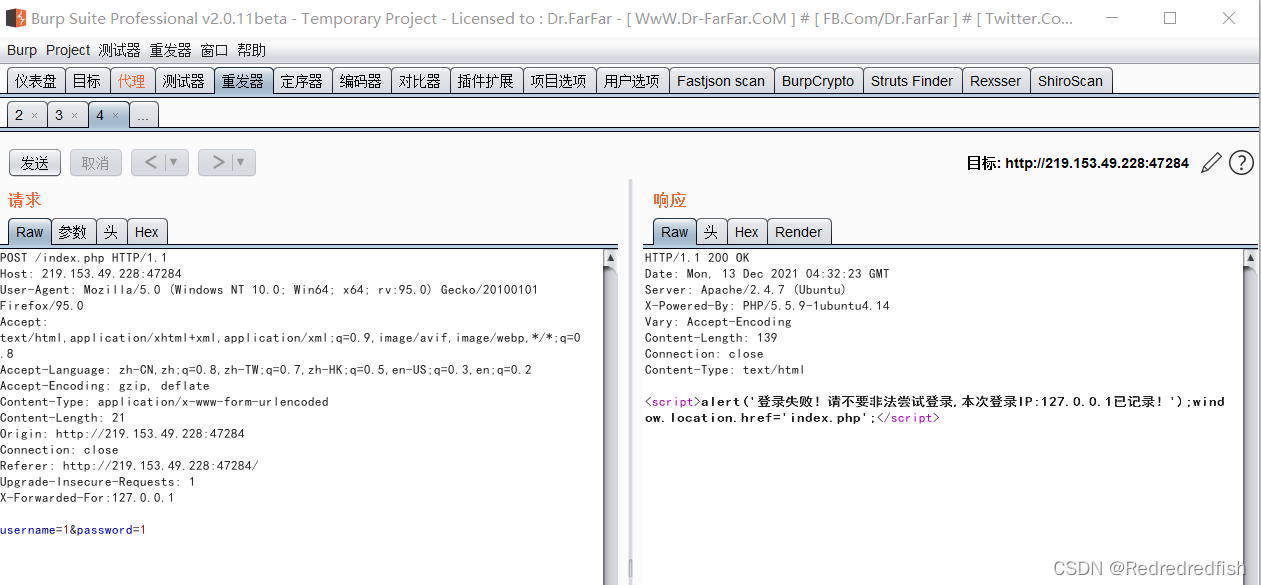Switch to the 插件扩展 tab

click(486, 81)
